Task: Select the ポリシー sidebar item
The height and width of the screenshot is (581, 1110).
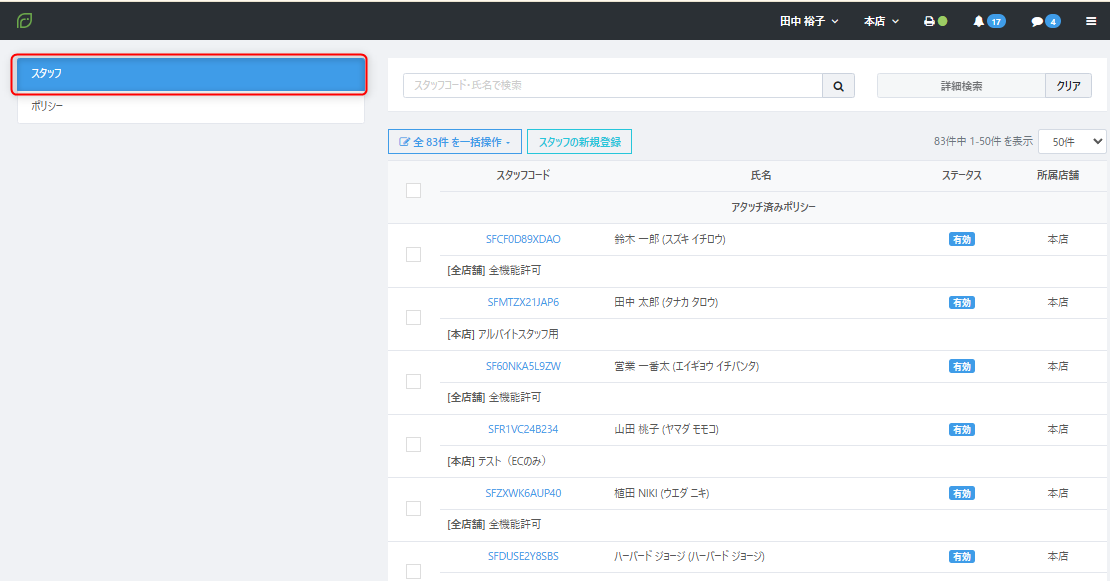Action: coord(190,106)
